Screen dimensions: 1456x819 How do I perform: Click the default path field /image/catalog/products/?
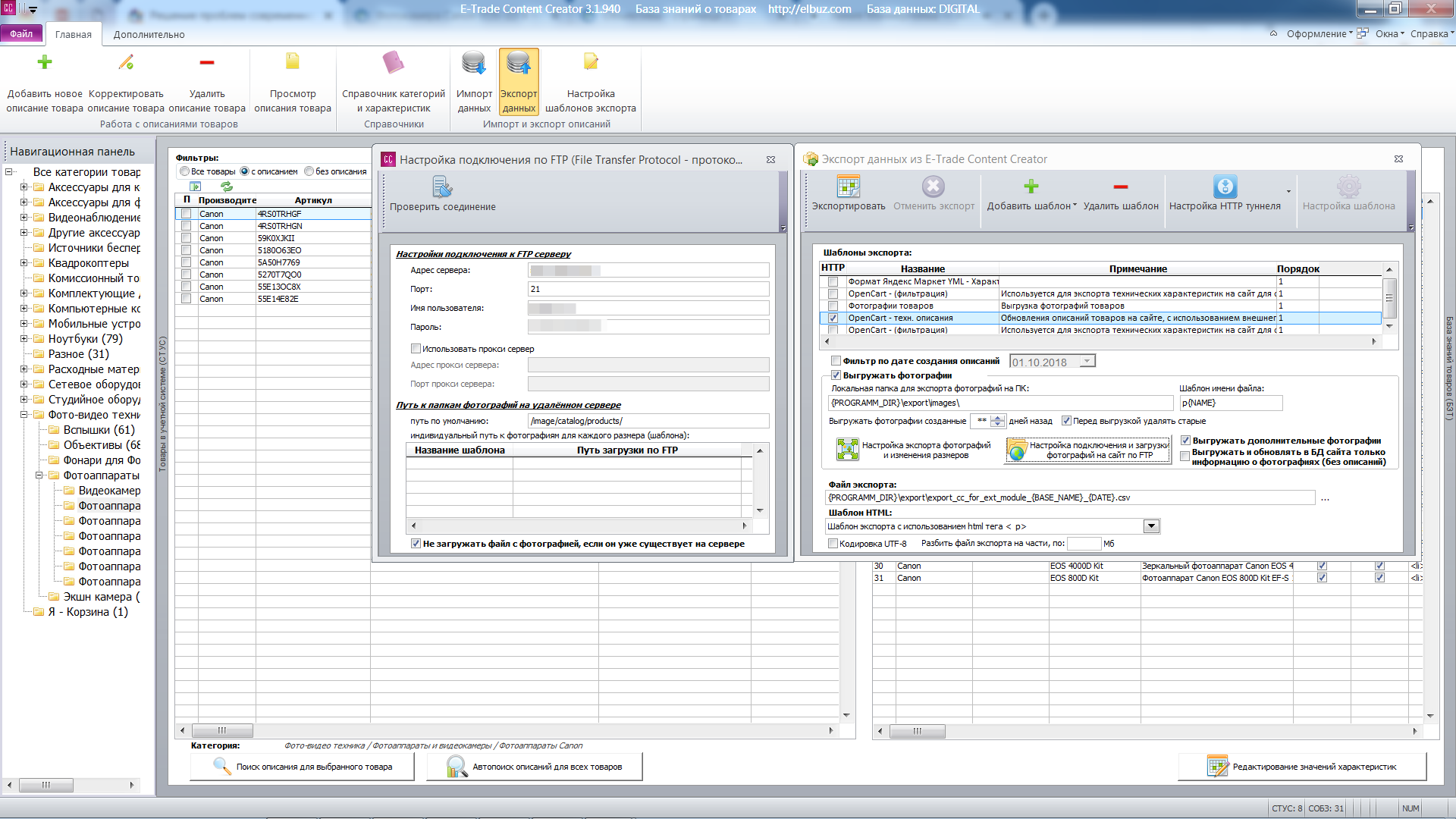[648, 421]
